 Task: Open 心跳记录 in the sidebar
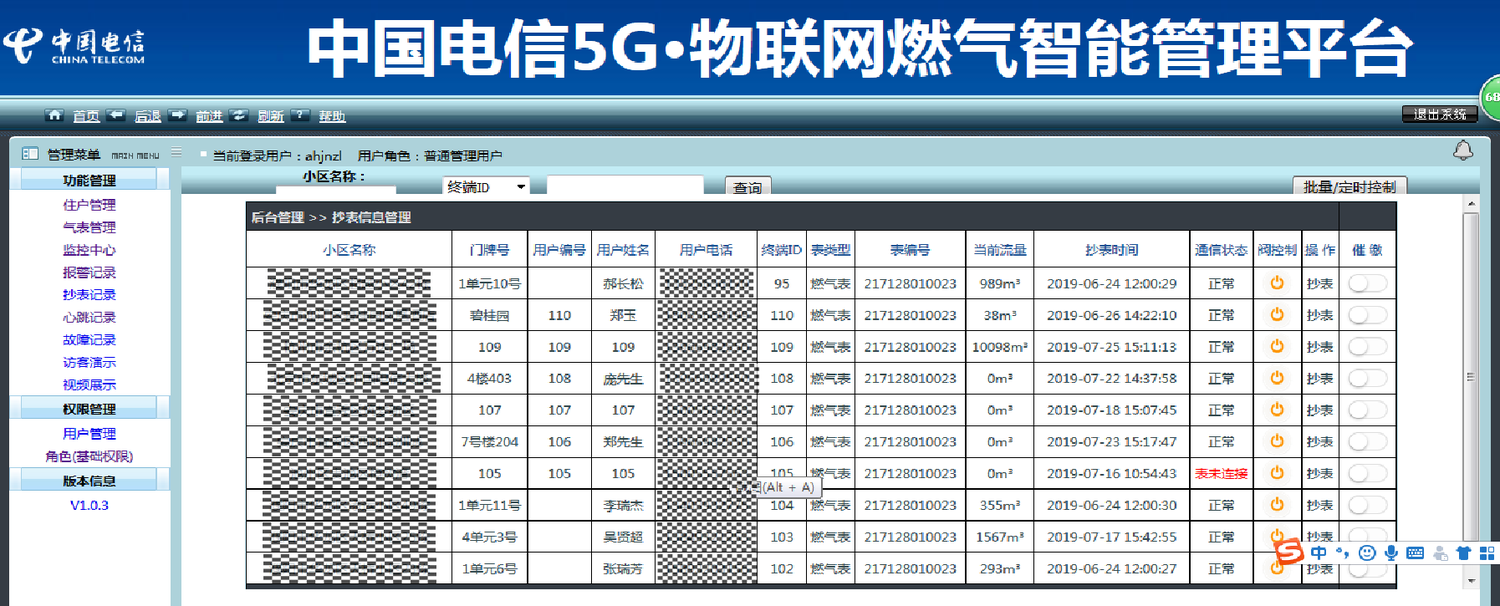click(x=89, y=317)
